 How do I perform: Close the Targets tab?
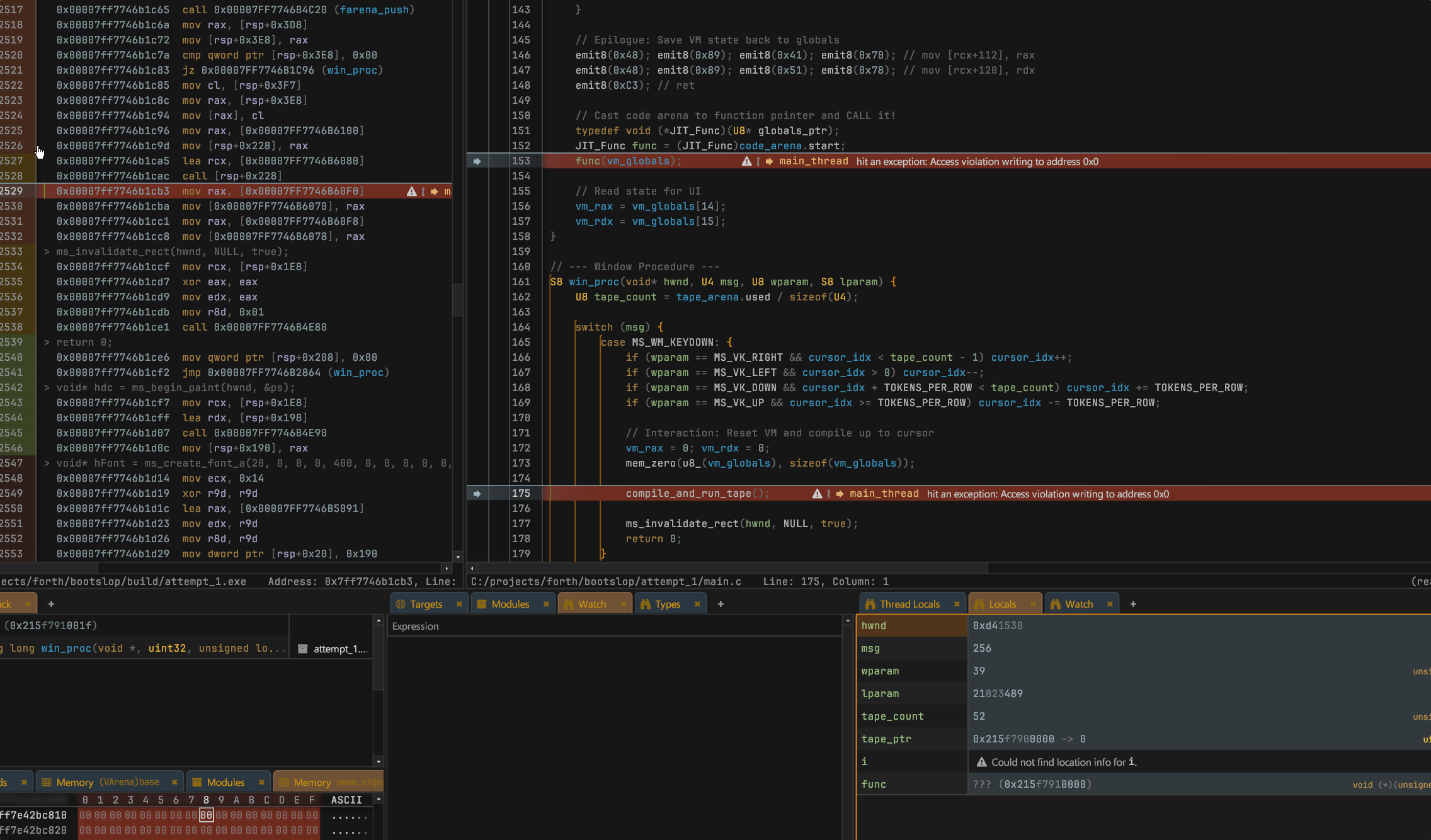[459, 604]
